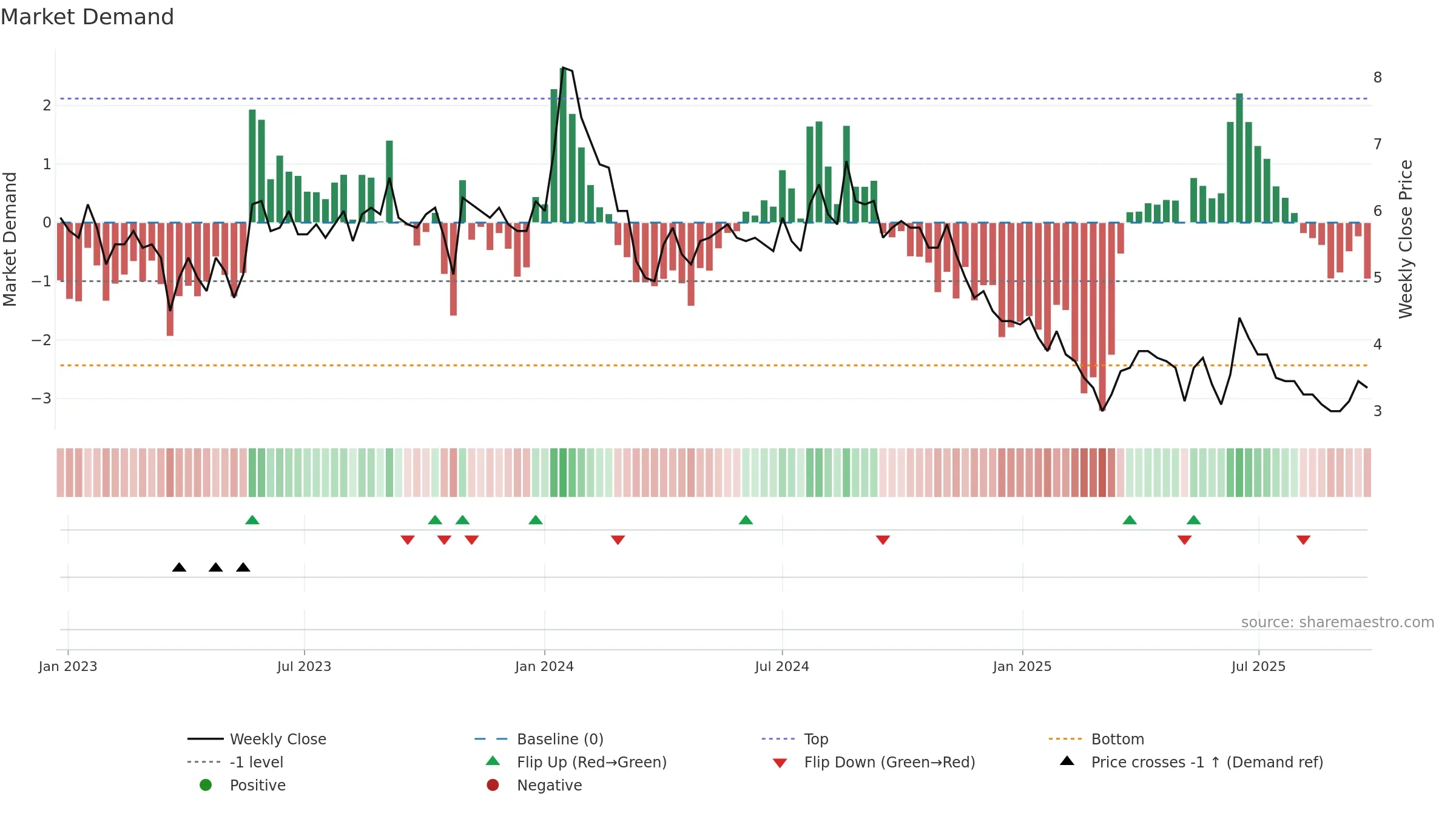The height and width of the screenshot is (819, 1456).
Task: Click the Jan 2024 axis label
Action: tap(544, 667)
